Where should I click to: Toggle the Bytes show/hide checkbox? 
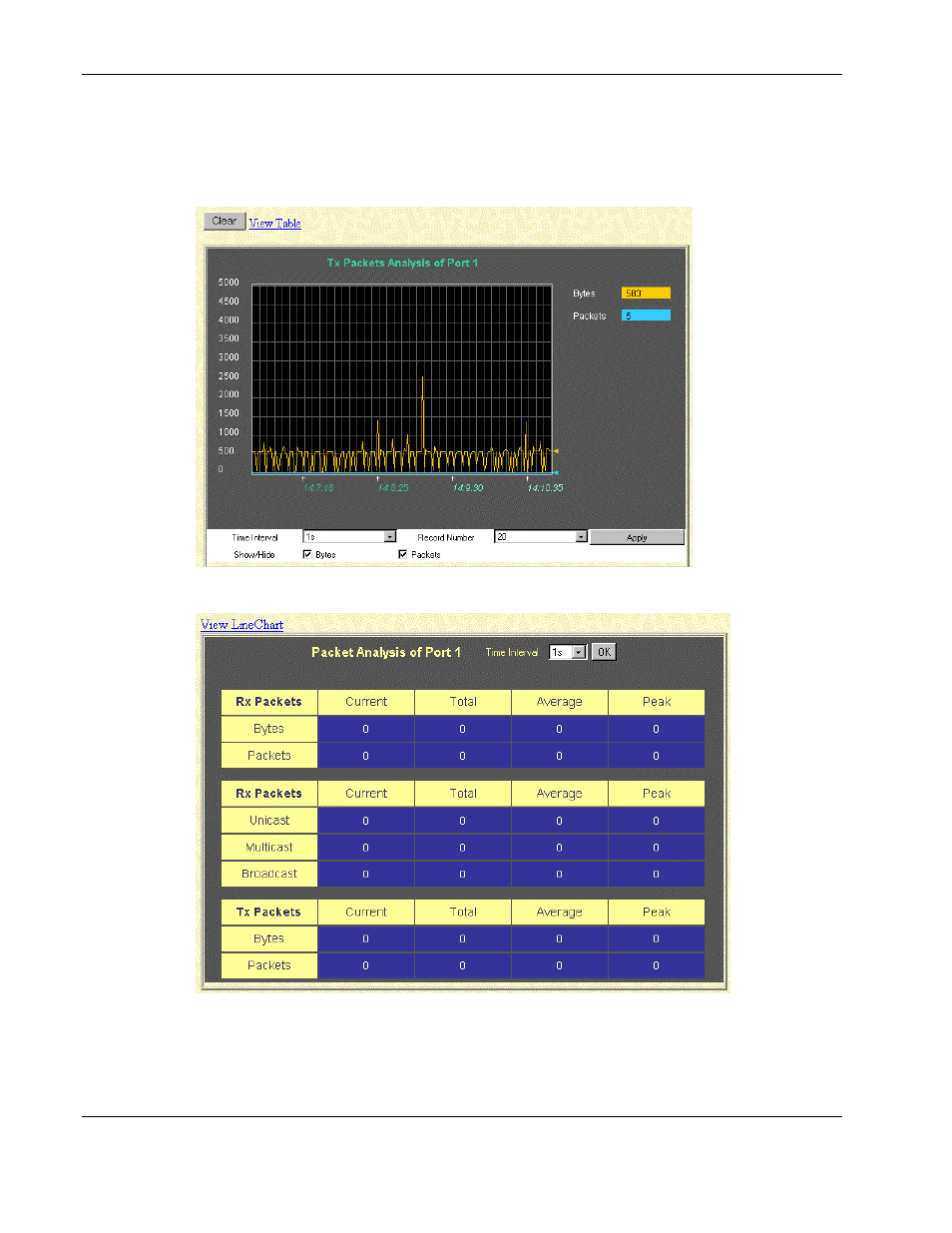[x=307, y=554]
